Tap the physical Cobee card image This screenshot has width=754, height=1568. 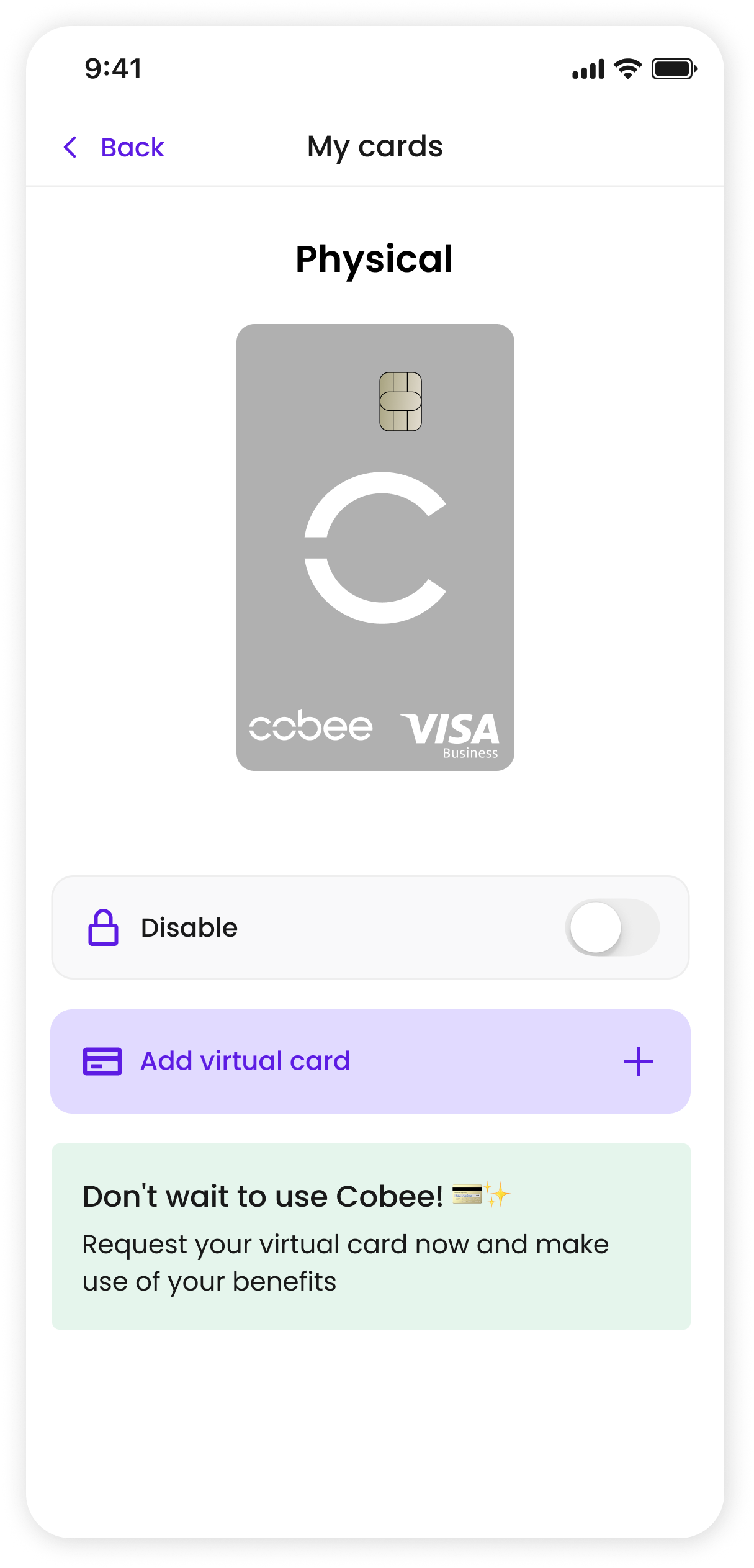point(375,547)
